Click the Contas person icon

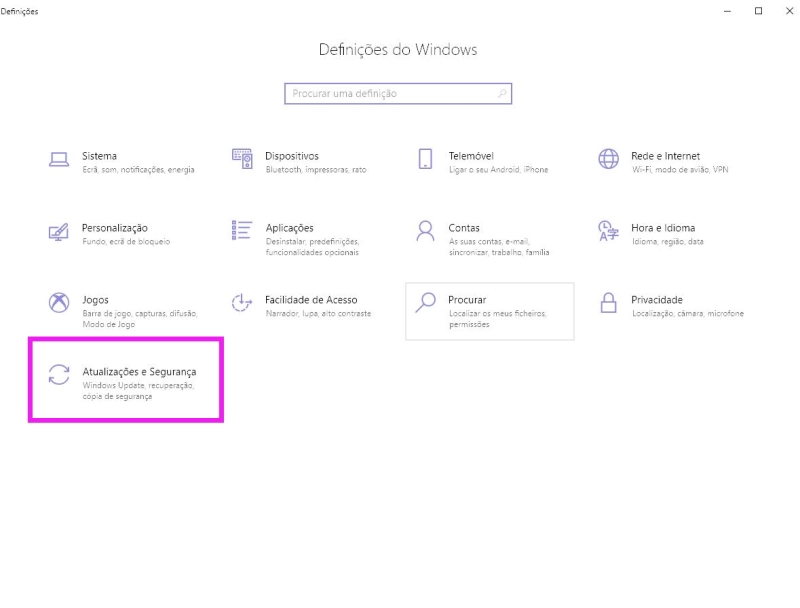(x=425, y=232)
